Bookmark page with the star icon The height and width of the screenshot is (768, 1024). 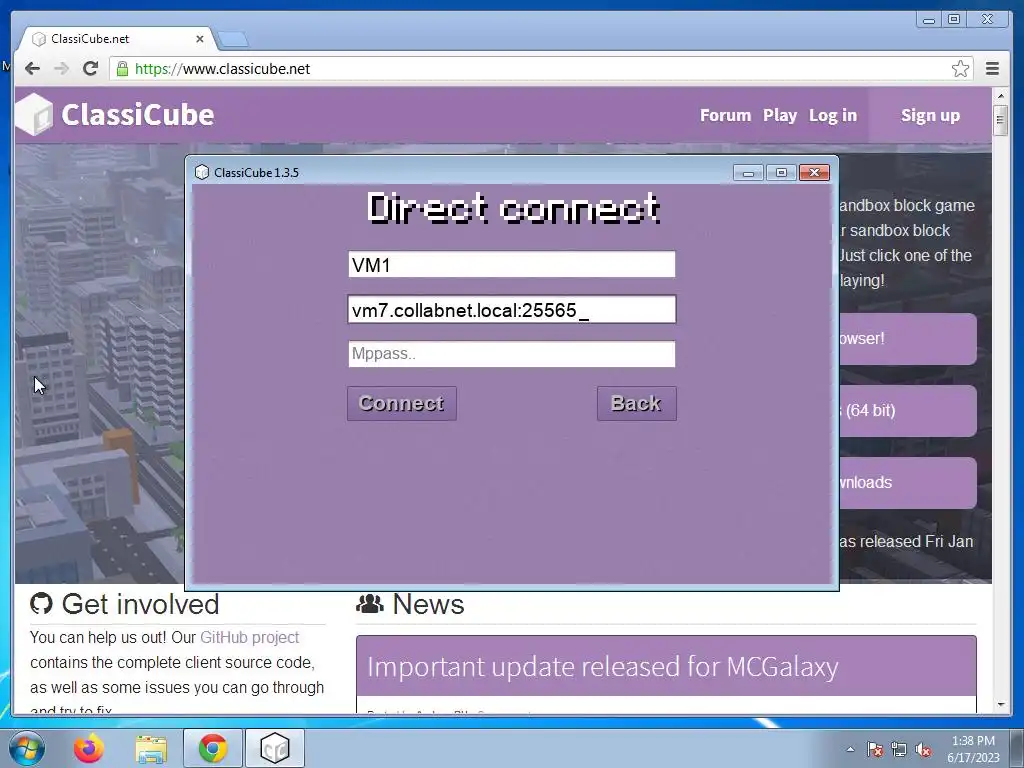pyautogui.click(x=960, y=69)
